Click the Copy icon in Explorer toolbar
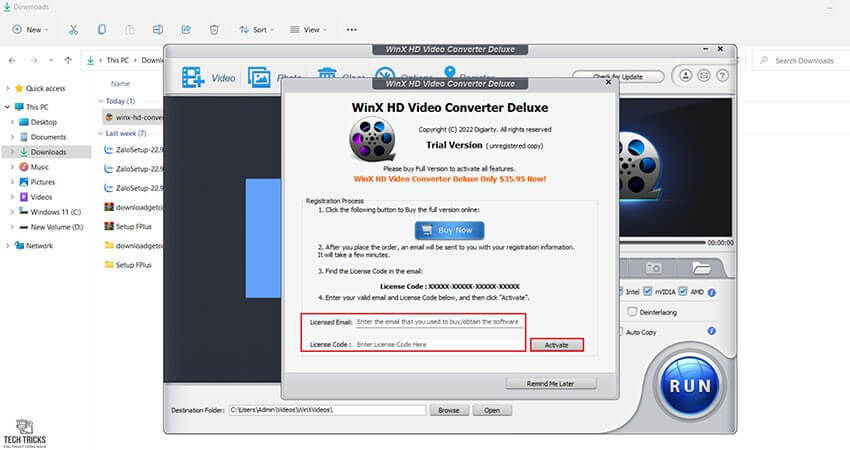This screenshot has width=850, height=450. [x=101, y=30]
